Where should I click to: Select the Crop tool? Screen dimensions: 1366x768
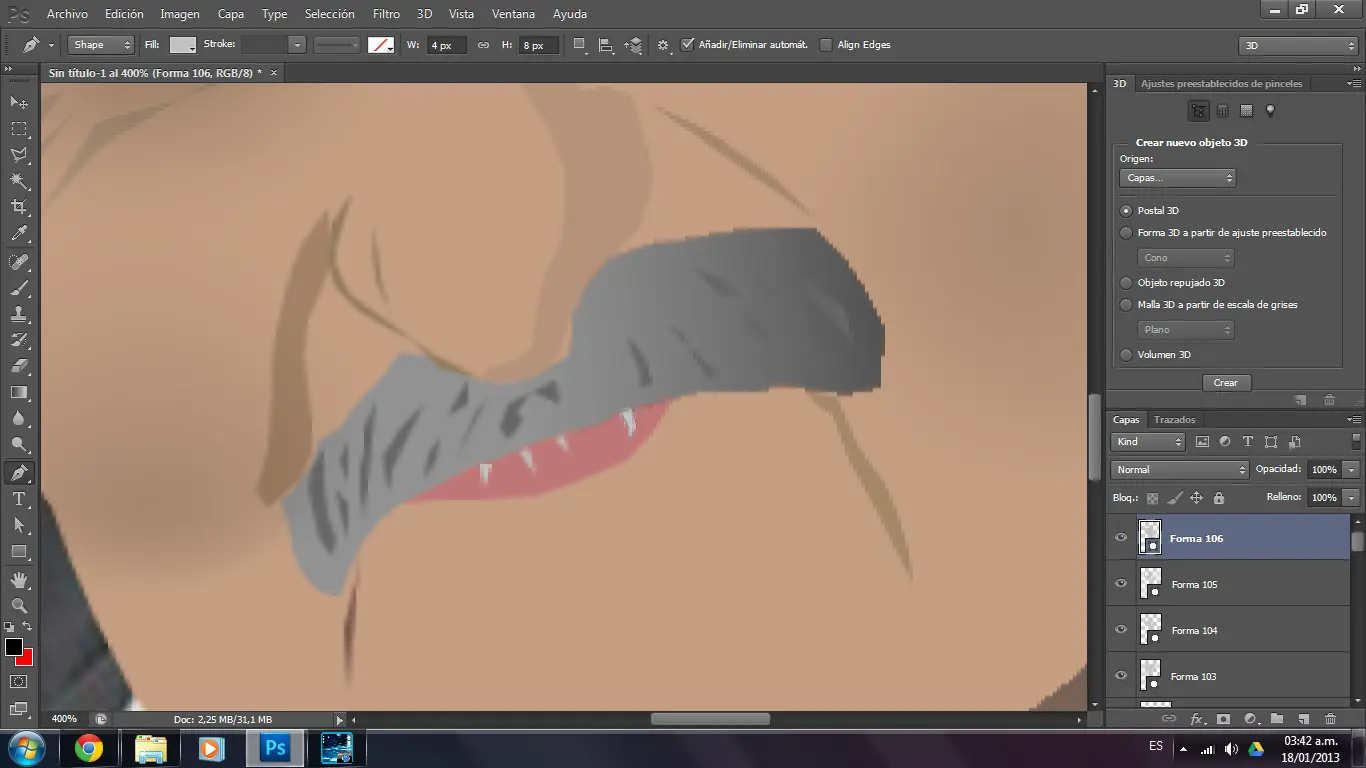(19, 207)
